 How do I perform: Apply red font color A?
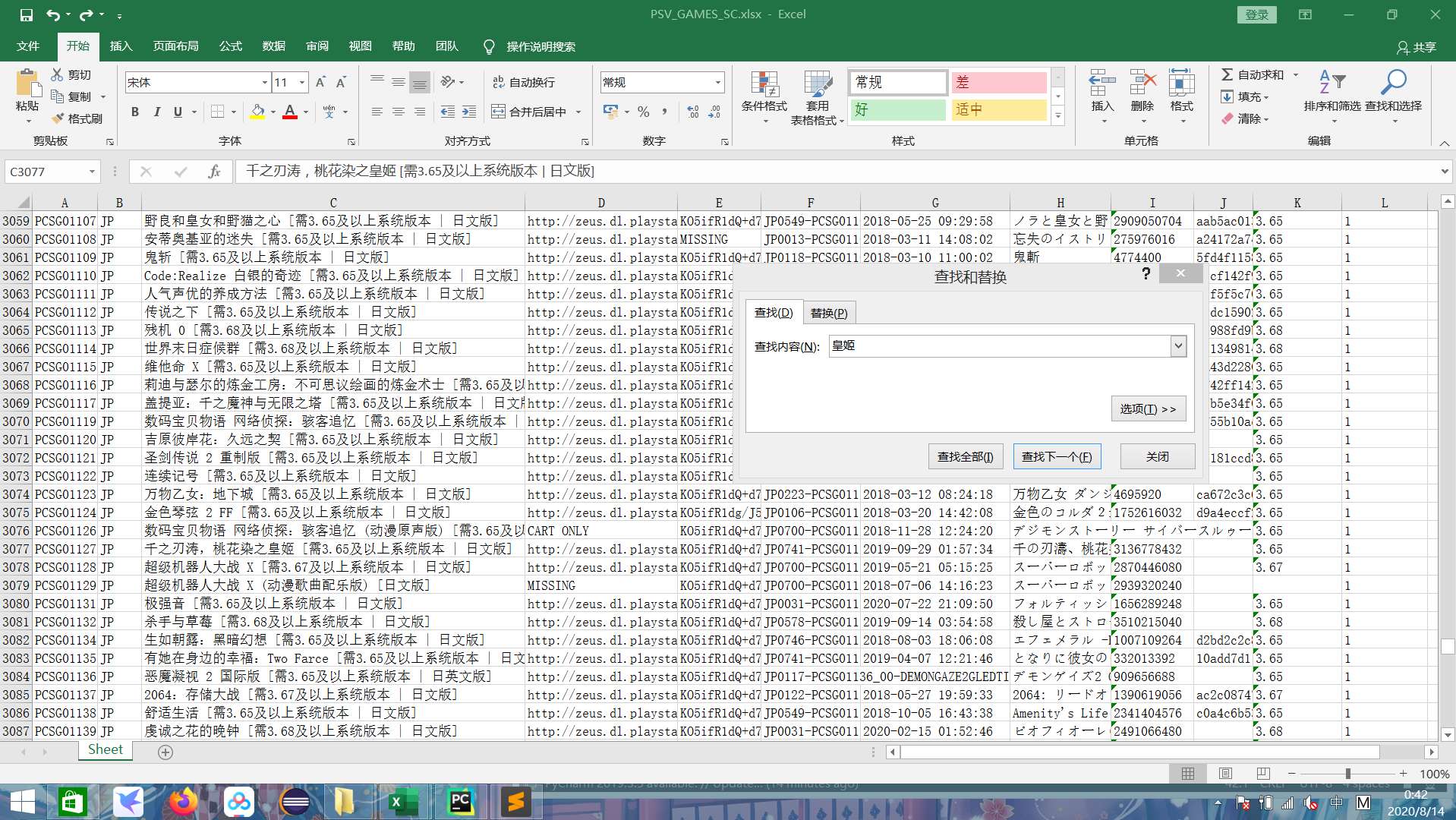pos(290,112)
